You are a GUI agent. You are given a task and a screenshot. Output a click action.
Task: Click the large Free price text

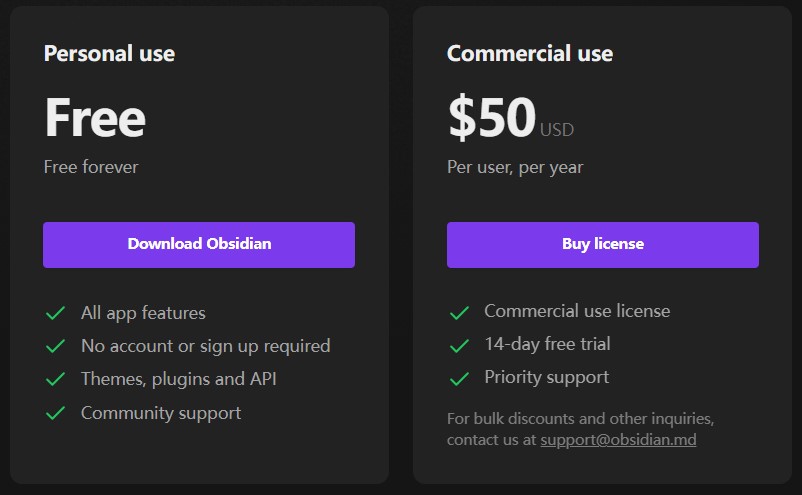95,118
